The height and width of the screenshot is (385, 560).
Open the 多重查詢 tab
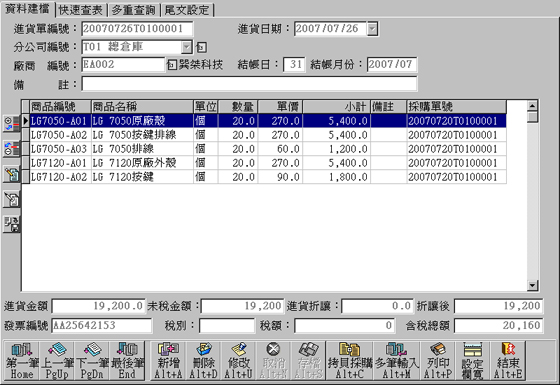tap(134, 10)
